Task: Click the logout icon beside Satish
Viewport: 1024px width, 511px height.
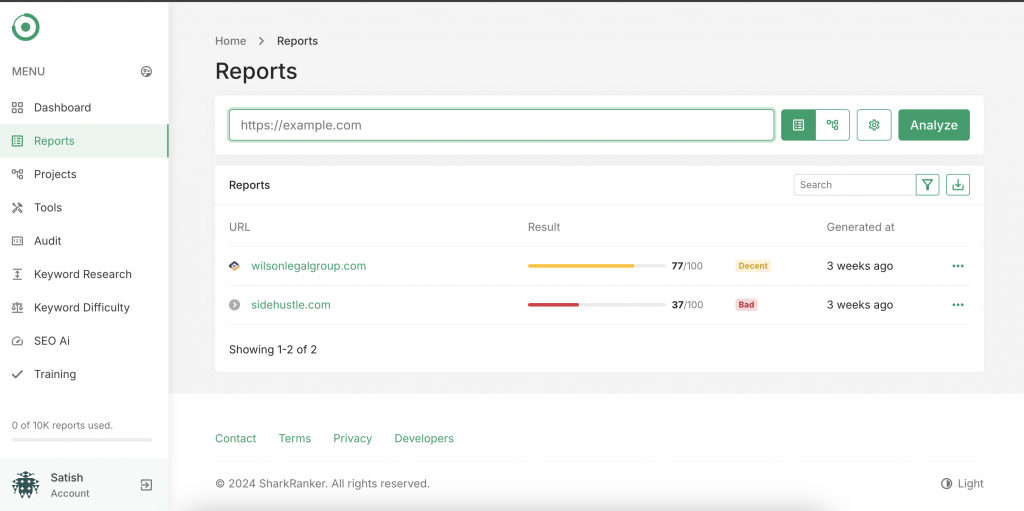Action: (x=146, y=485)
